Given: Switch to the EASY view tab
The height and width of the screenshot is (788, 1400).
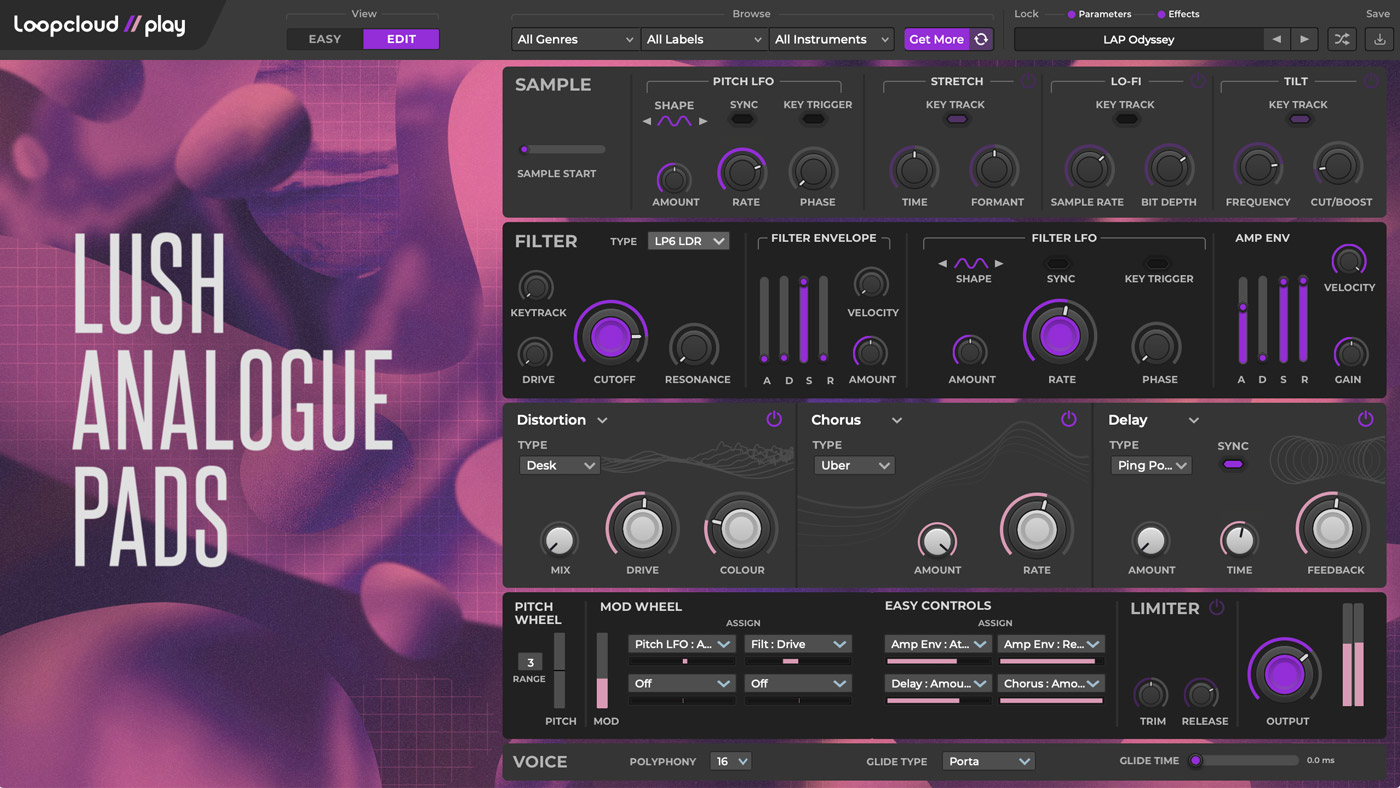Looking at the screenshot, I should [x=325, y=39].
